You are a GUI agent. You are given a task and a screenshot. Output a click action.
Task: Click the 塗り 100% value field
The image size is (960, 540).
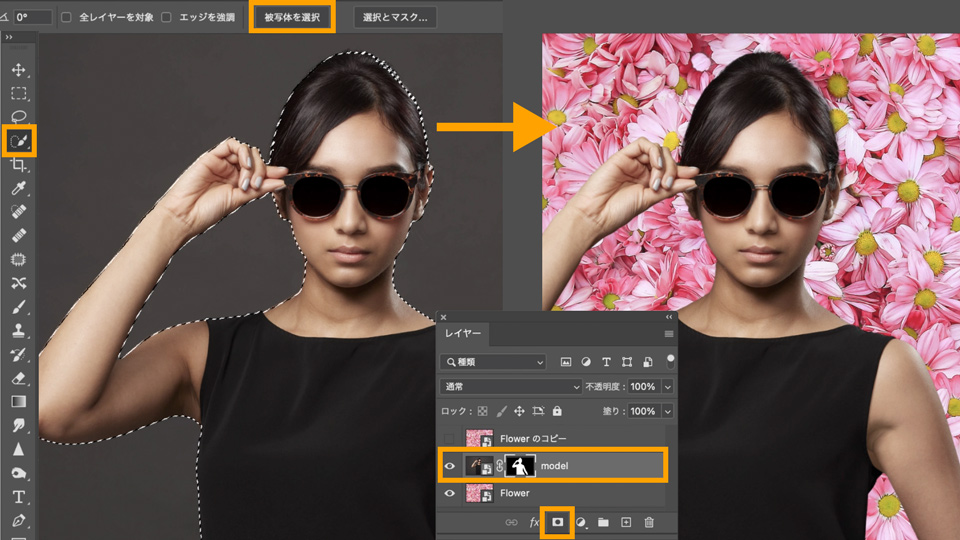(643, 411)
